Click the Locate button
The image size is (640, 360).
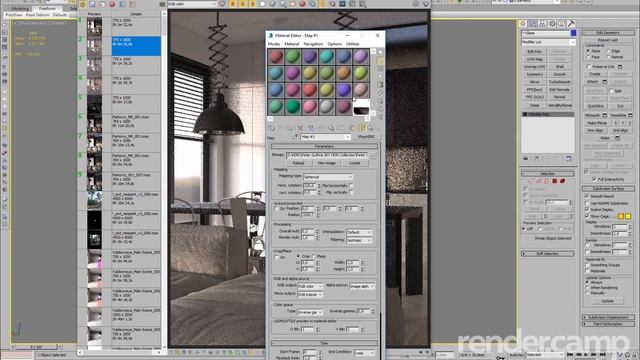[x=354, y=163]
